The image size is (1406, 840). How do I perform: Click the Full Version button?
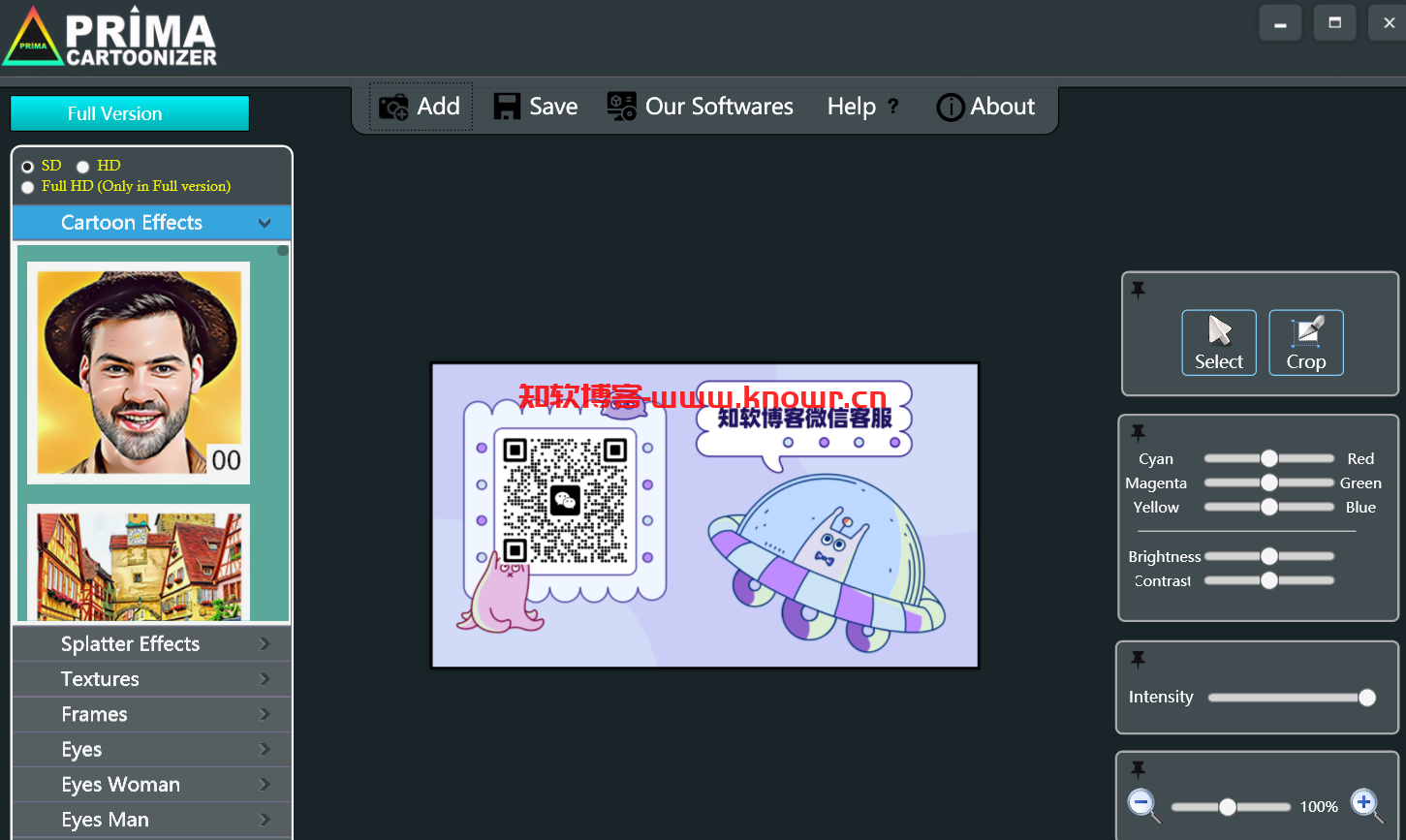coord(130,113)
